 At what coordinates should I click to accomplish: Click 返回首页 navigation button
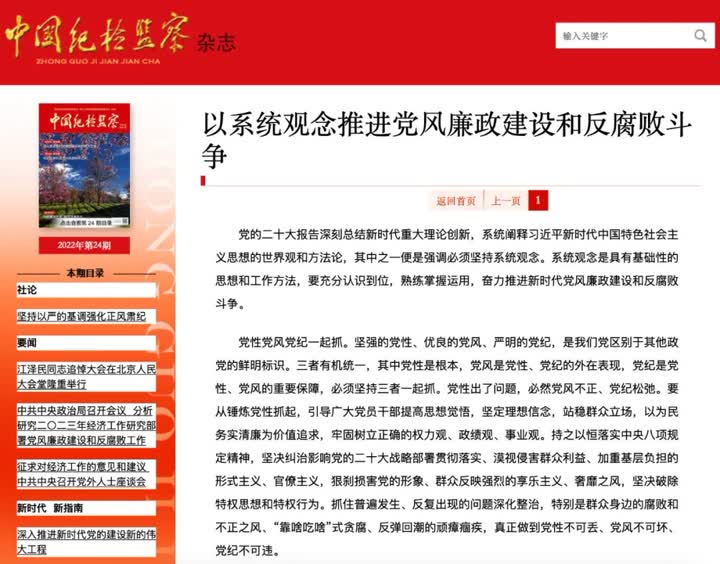[x=456, y=201]
